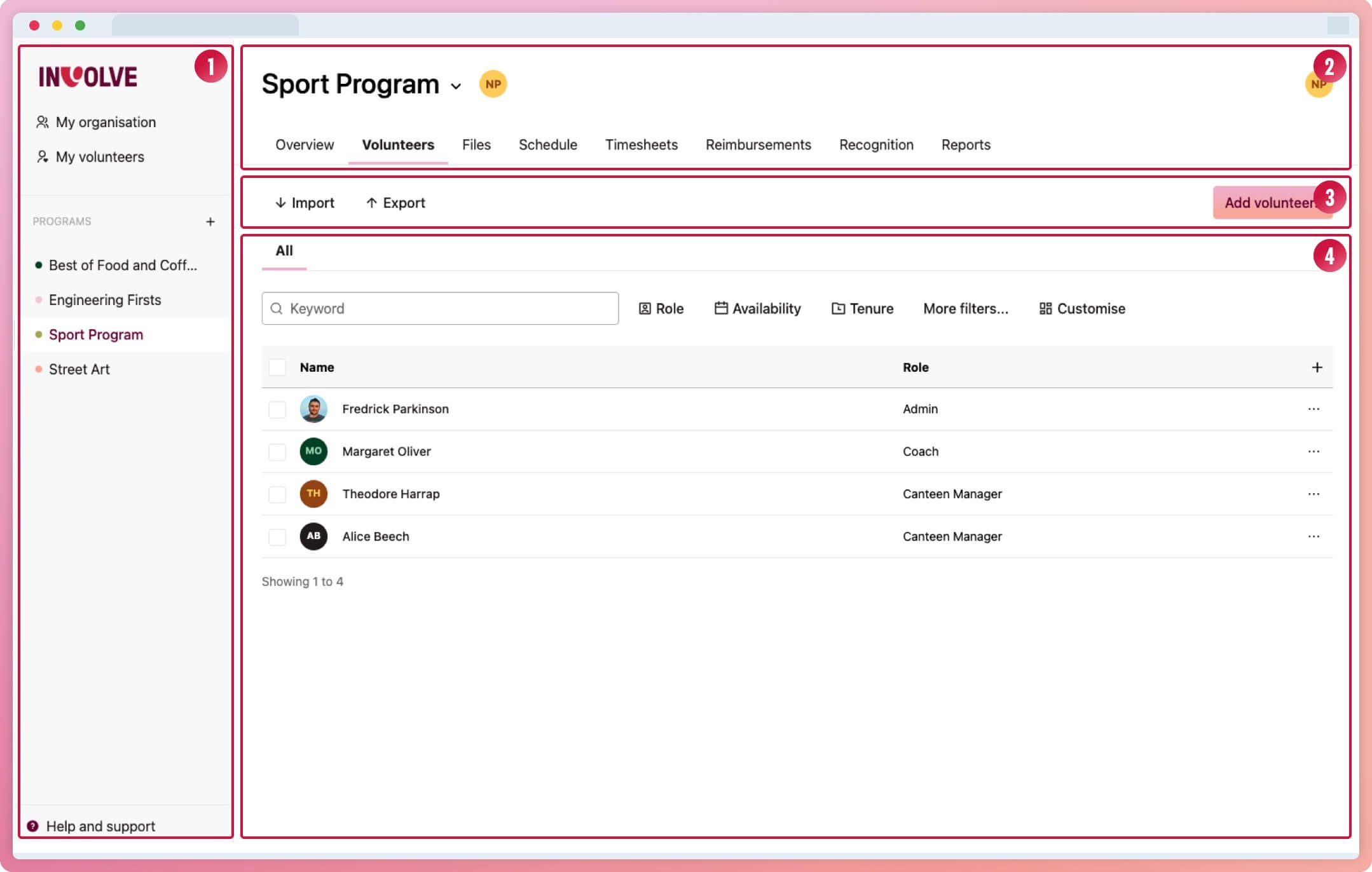Click Margaret Oliver's MO avatar

click(313, 451)
